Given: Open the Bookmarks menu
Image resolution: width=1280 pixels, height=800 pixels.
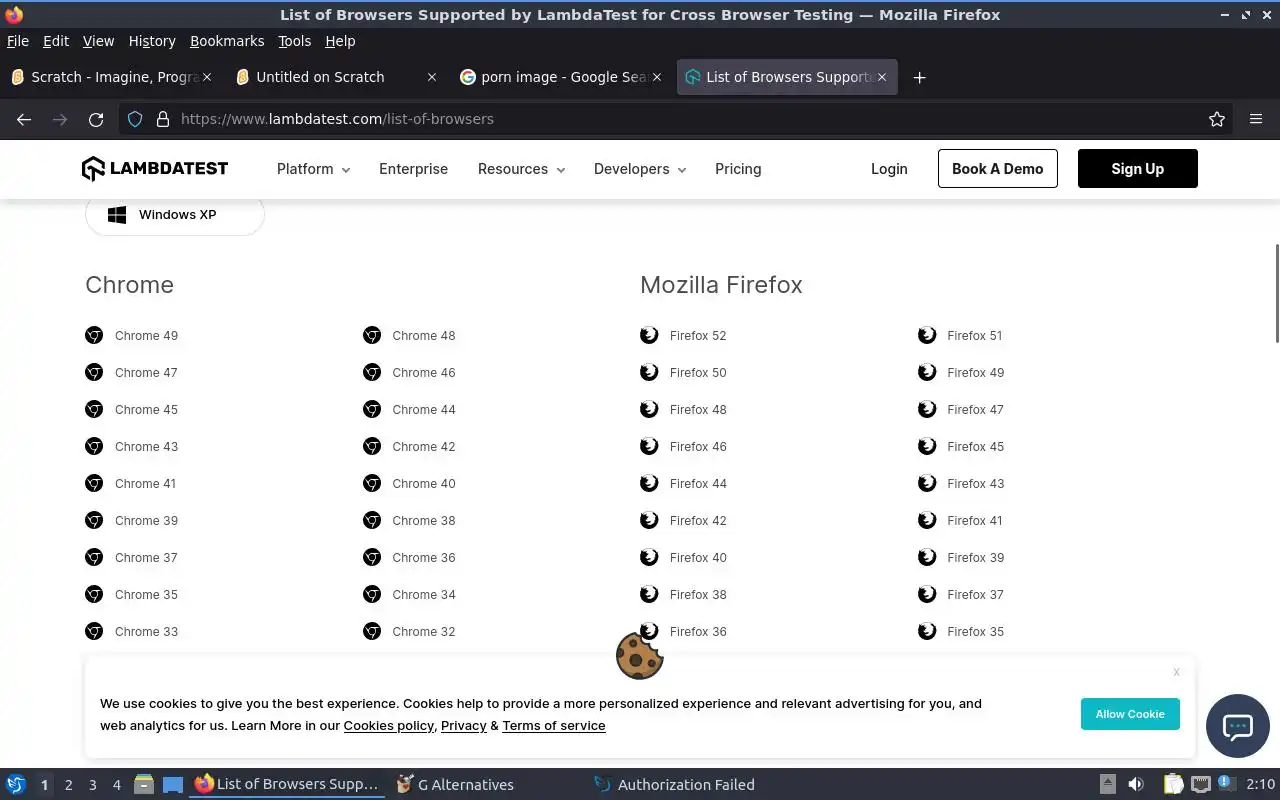Looking at the screenshot, I should click(227, 41).
